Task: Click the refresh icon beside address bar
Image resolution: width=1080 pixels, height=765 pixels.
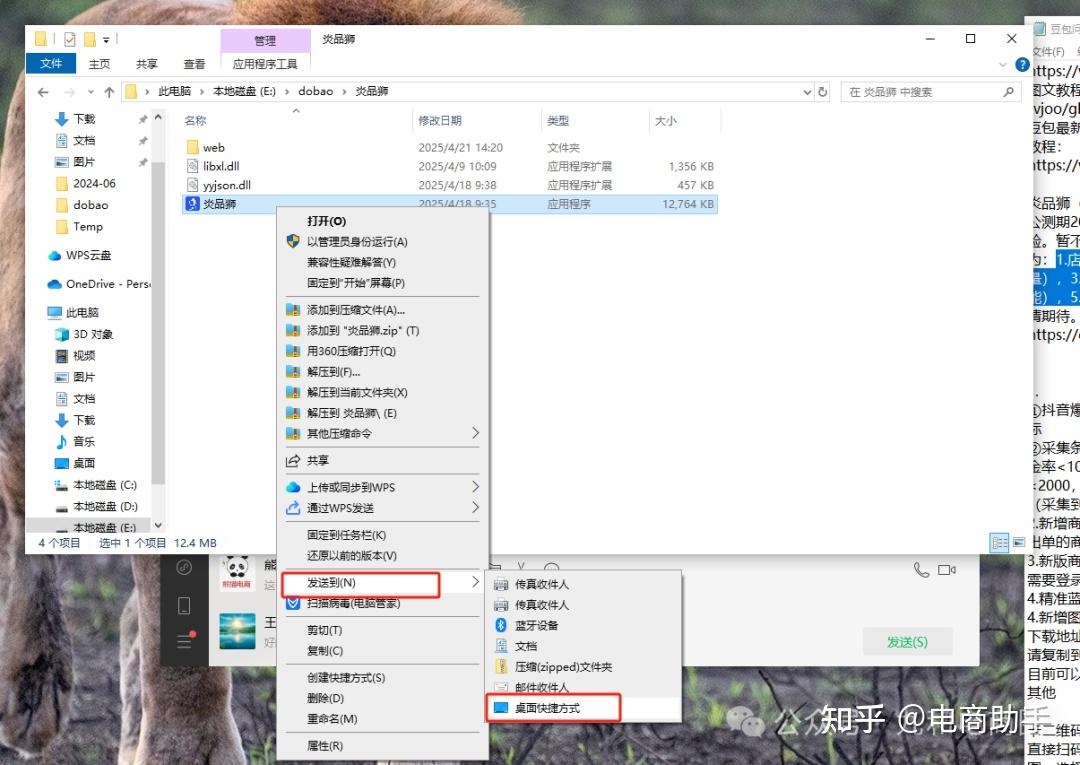Action: [x=823, y=92]
